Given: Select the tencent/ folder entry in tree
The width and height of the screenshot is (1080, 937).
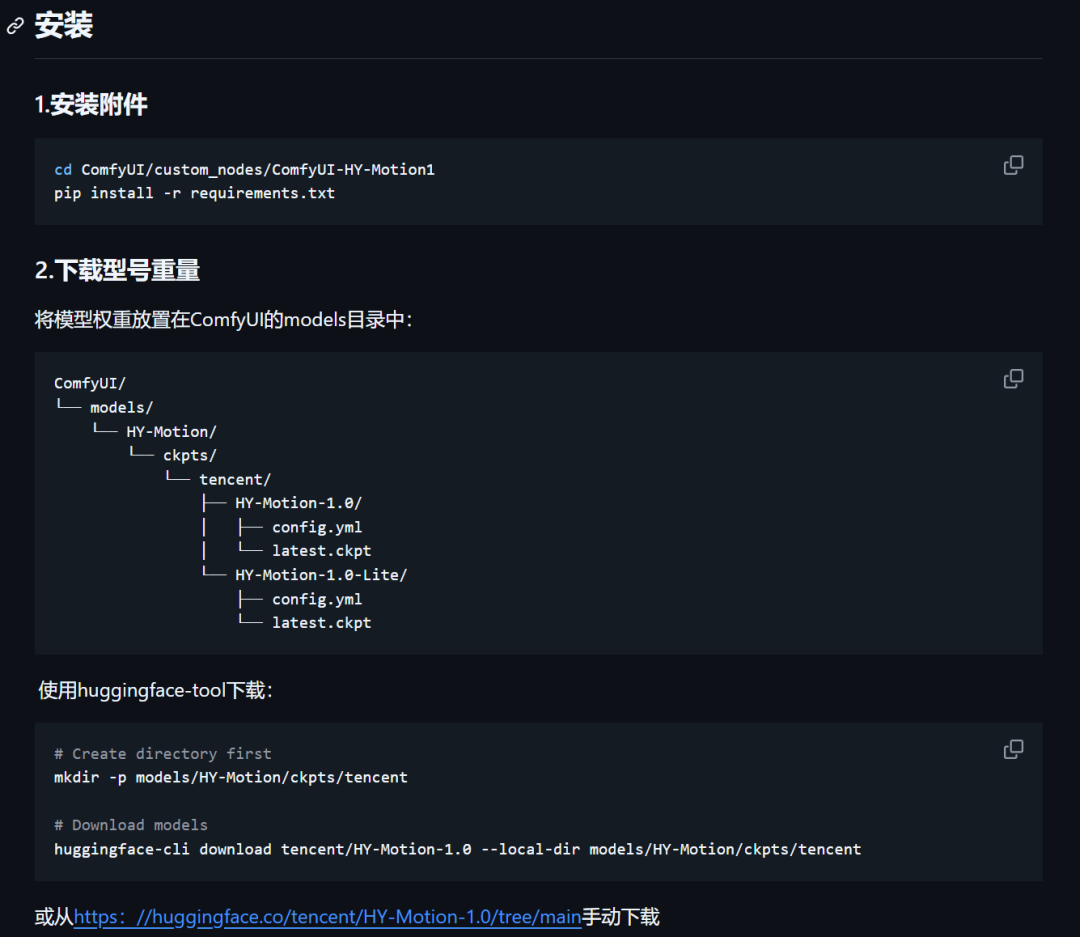Looking at the screenshot, I should pos(235,479).
